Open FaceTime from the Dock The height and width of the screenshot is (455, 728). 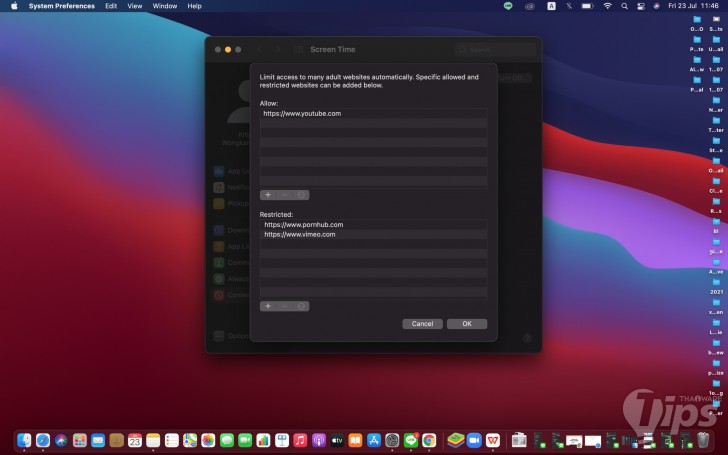(245, 440)
